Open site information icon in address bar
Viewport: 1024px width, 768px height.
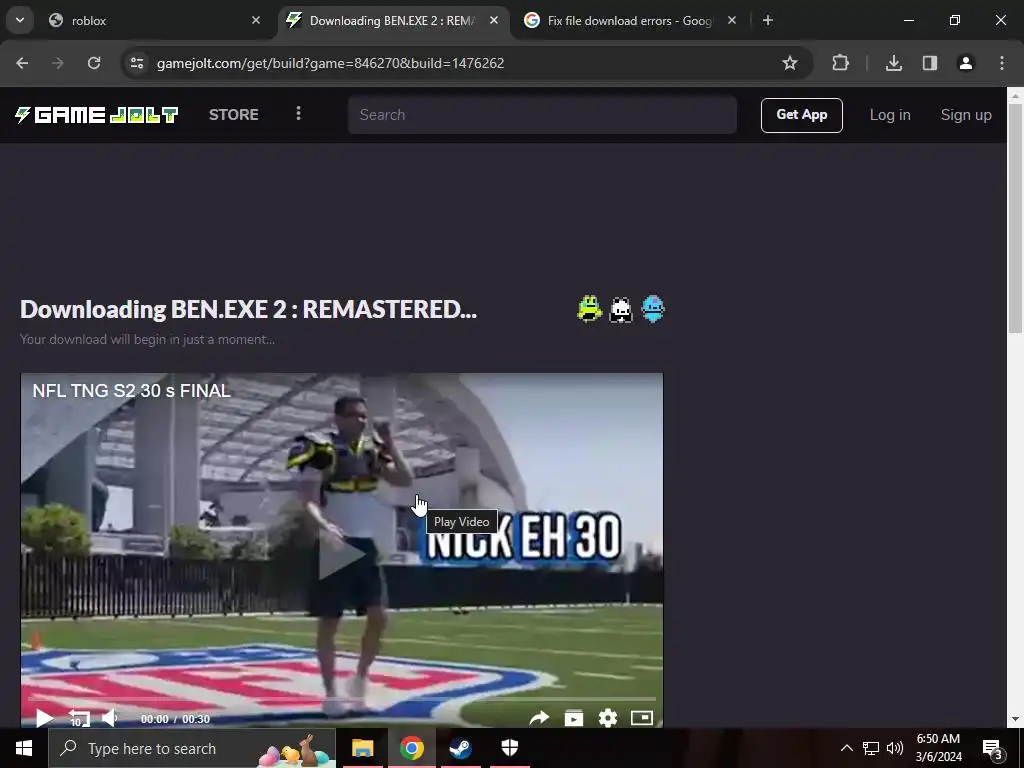pyautogui.click(x=137, y=63)
